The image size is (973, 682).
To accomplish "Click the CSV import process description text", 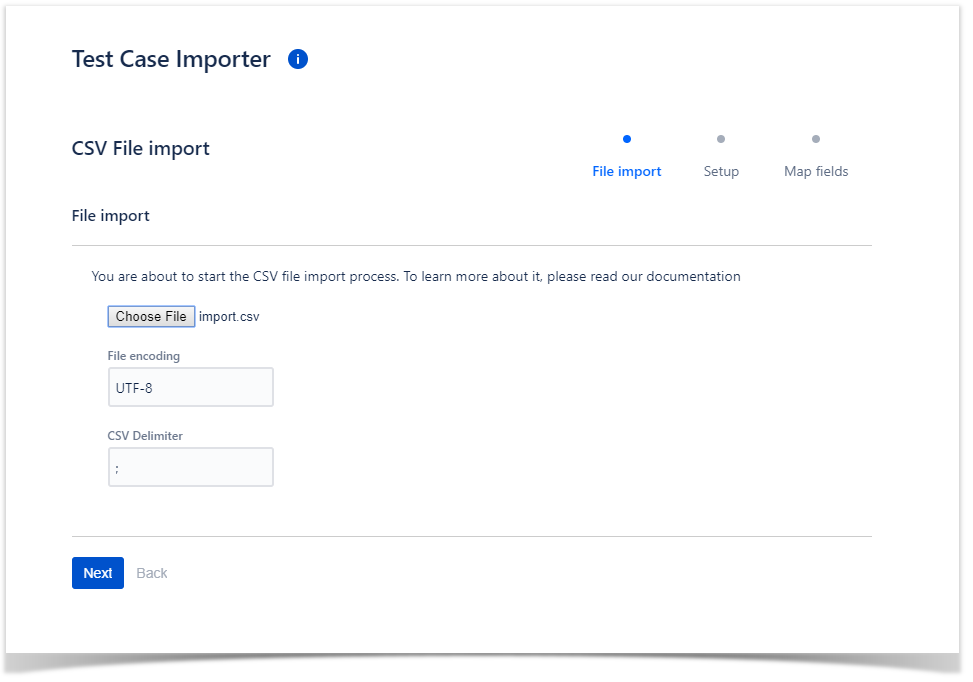I will point(416,276).
